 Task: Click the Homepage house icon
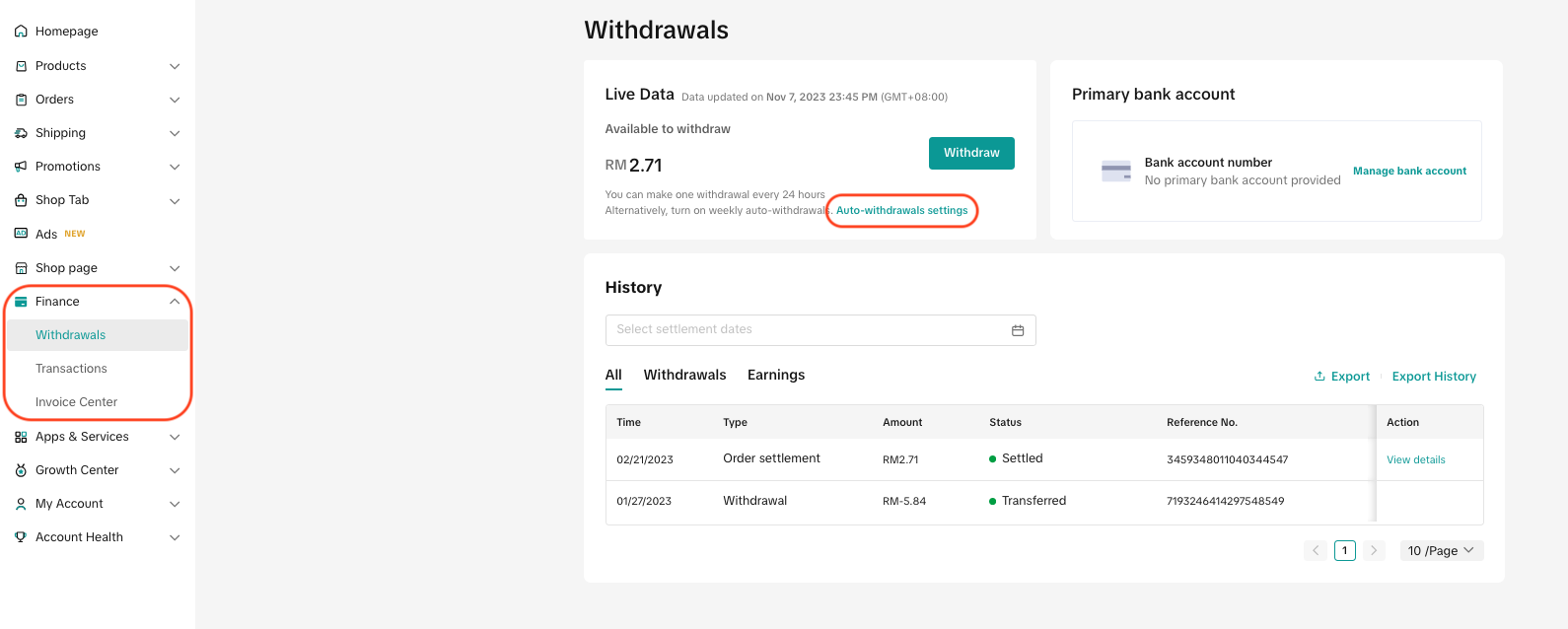(x=21, y=32)
